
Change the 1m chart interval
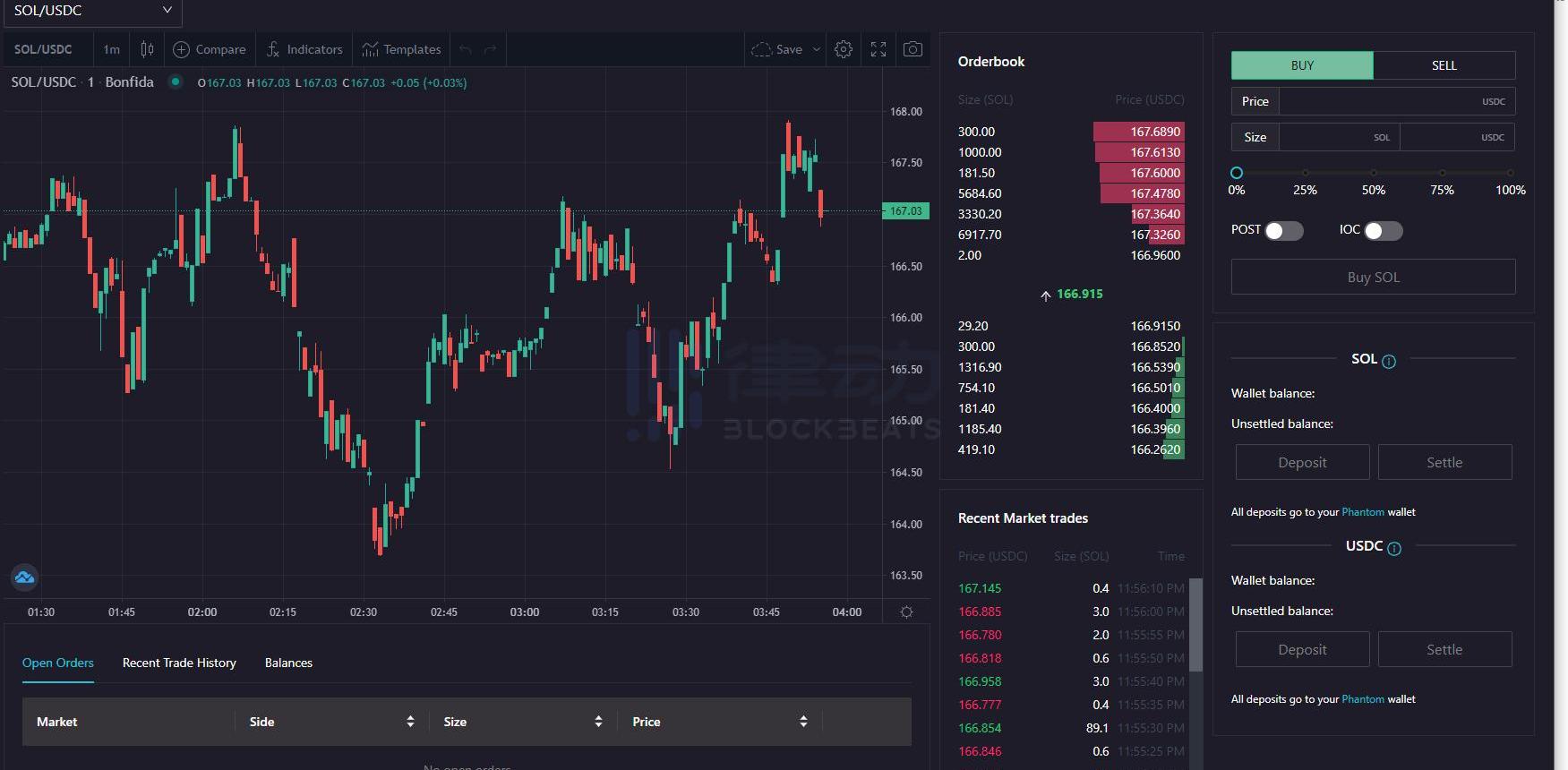tap(111, 49)
